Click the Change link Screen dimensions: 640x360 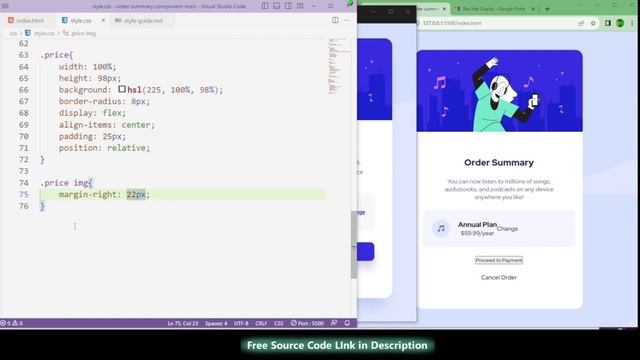pos(507,229)
